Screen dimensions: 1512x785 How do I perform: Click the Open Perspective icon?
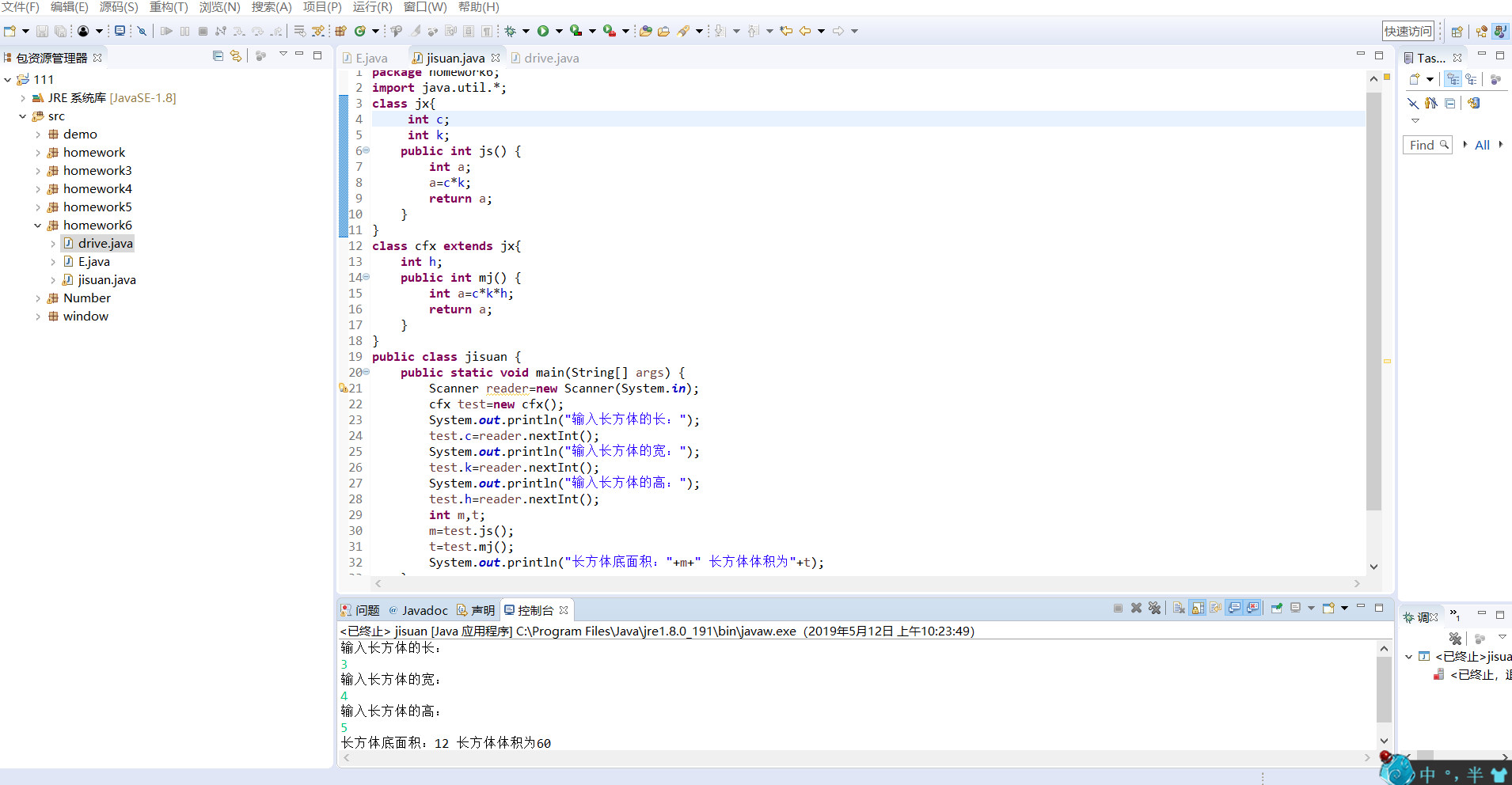[1457, 32]
